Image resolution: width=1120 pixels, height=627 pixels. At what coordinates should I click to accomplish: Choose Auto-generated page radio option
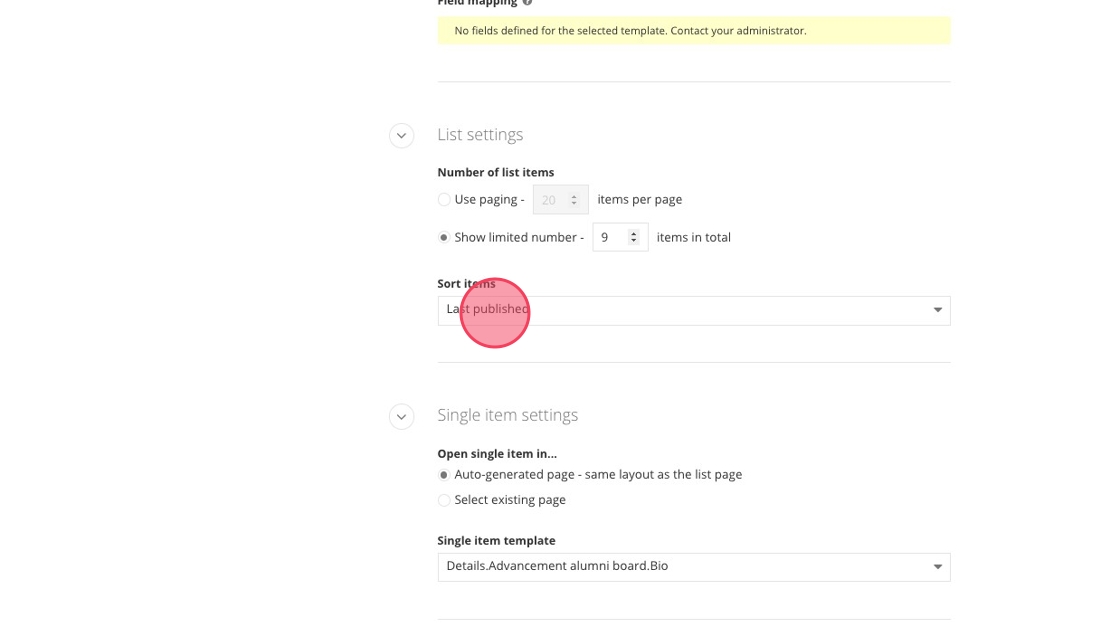click(444, 475)
